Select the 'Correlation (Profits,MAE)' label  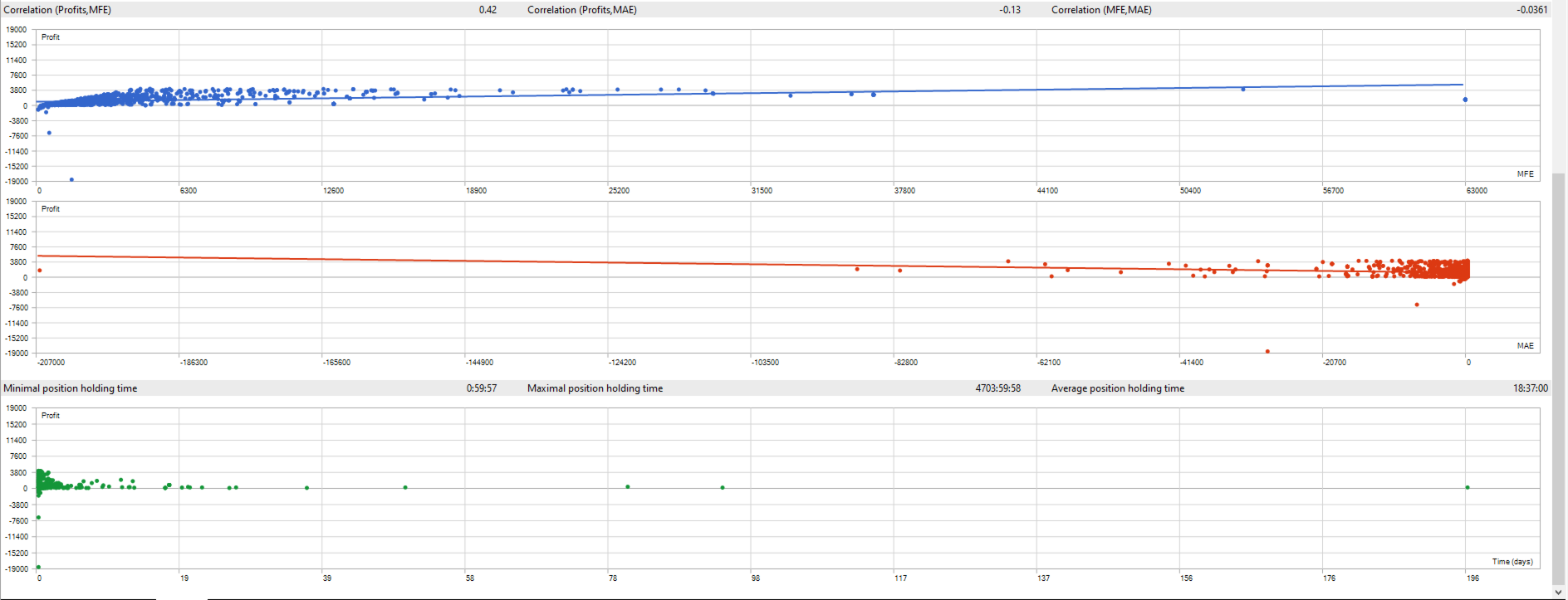582,10
